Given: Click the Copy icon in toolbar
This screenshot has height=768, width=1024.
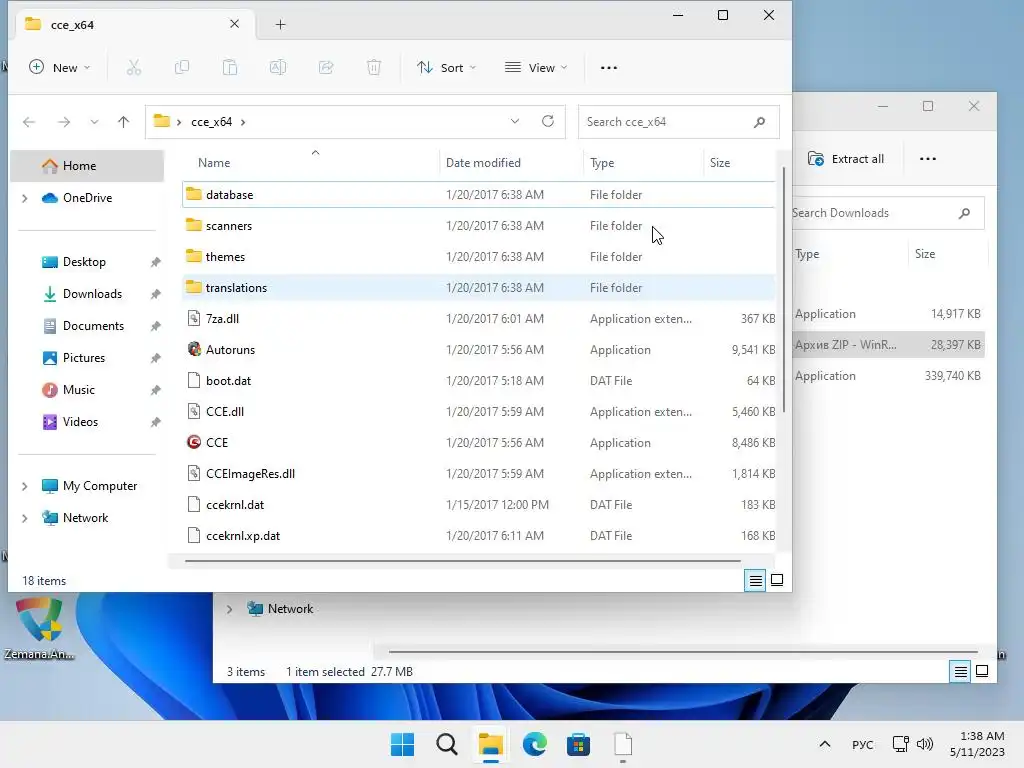Looking at the screenshot, I should 182,67.
